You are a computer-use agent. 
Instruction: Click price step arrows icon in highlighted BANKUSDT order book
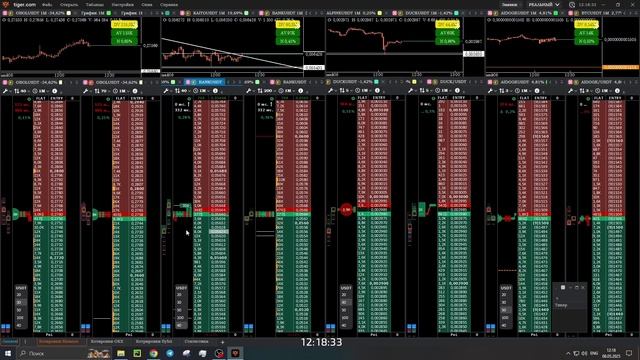pyautogui.click(x=178, y=91)
